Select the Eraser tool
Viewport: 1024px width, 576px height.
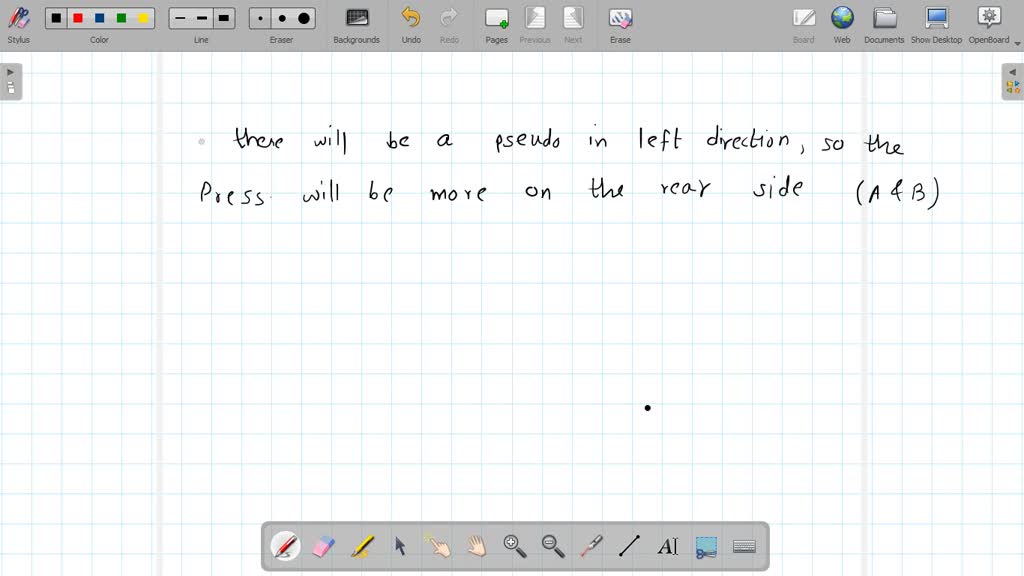pos(324,546)
